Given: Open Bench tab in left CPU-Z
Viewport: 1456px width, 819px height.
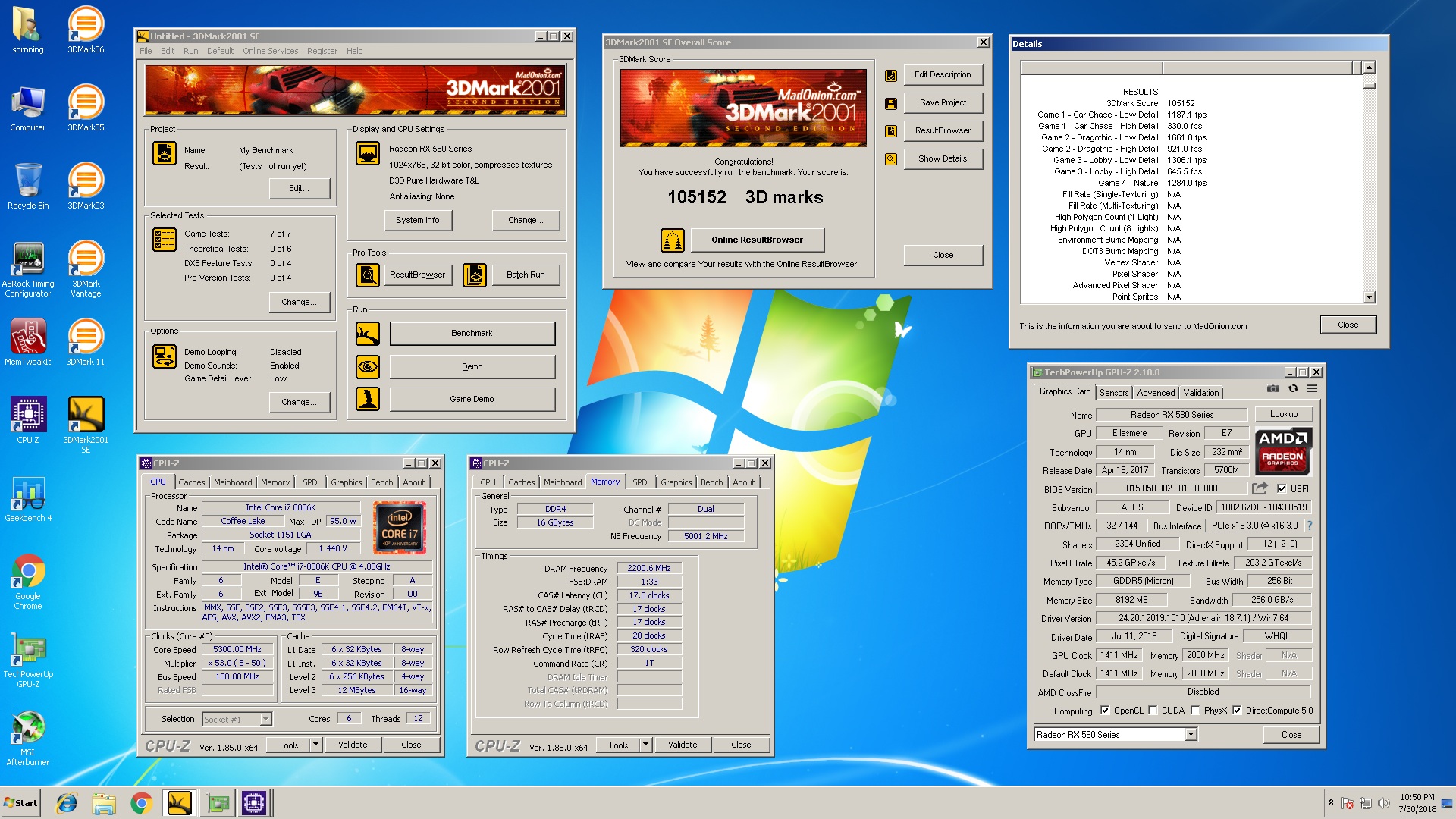Looking at the screenshot, I should pos(382,482).
